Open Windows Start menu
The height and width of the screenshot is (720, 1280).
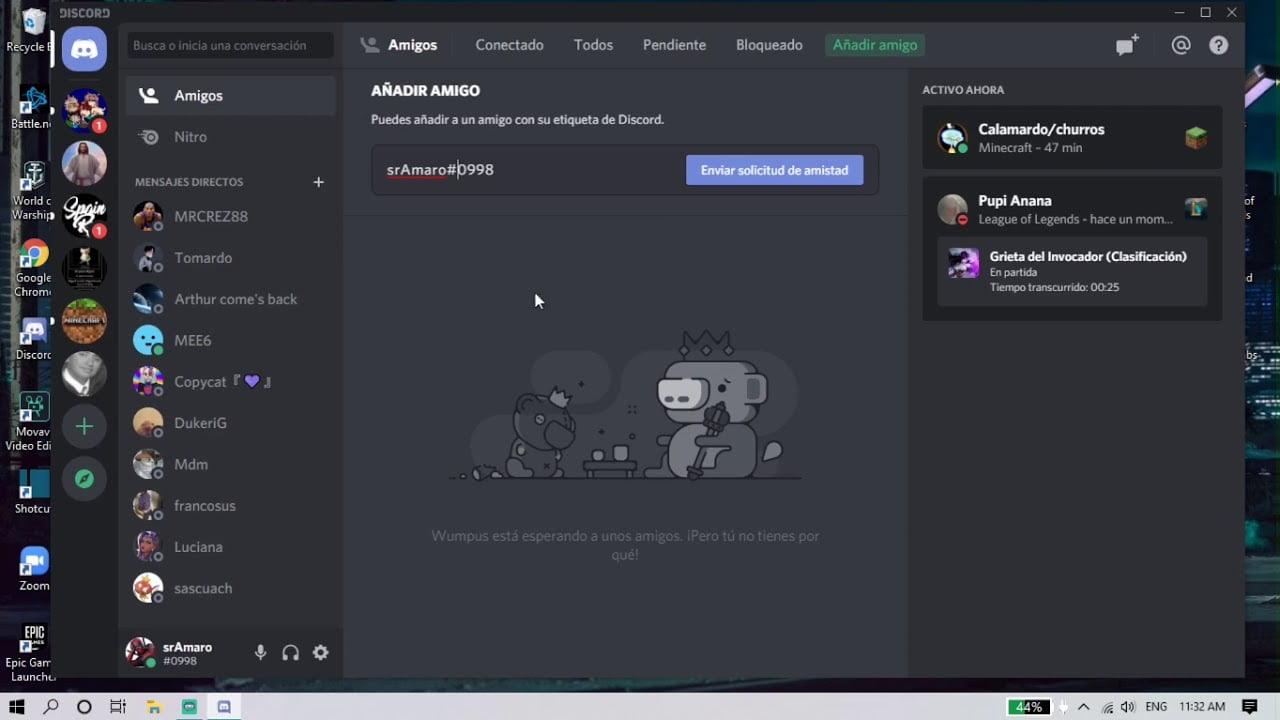coord(17,707)
